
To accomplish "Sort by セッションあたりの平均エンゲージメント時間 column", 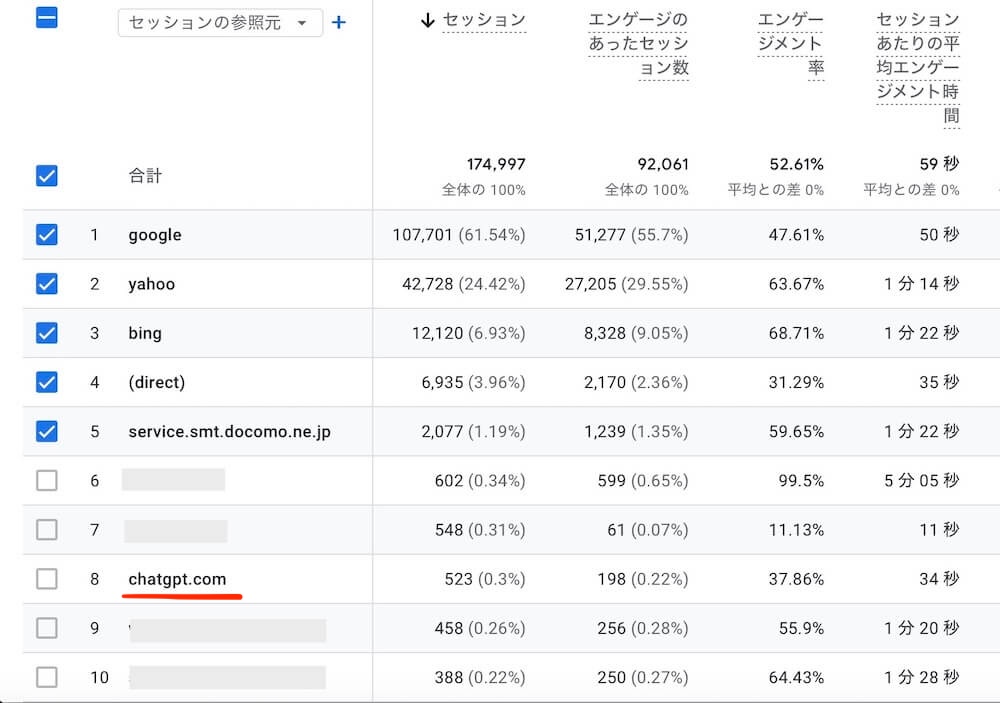I will pos(917,68).
